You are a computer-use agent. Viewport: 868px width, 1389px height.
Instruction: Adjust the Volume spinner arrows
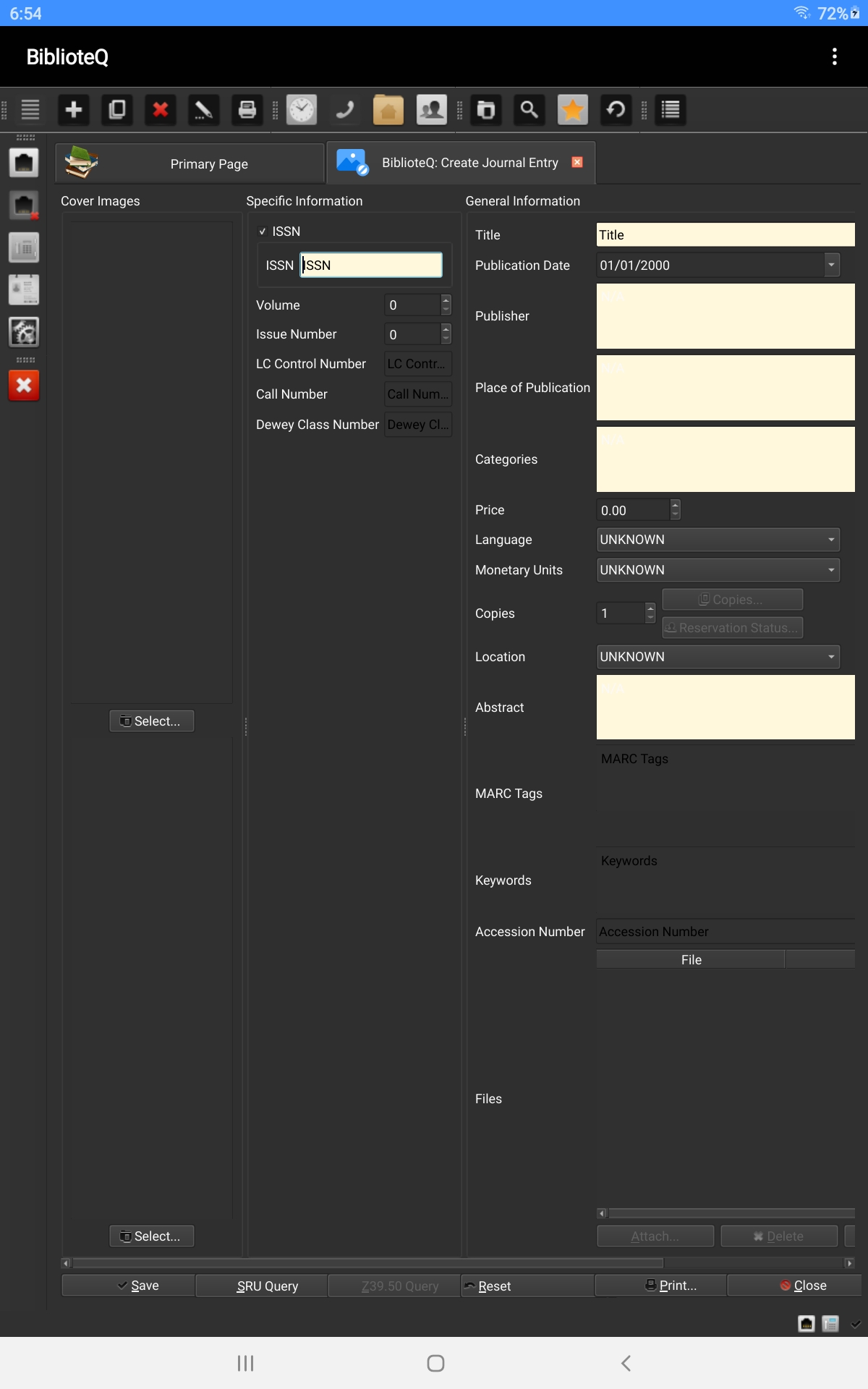coord(446,305)
